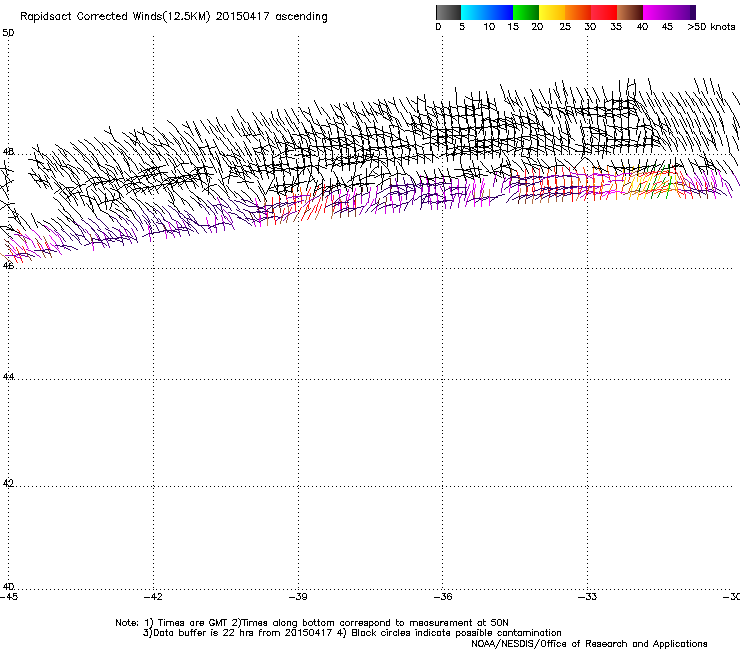Image resolution: width=740 pixels, height=650 pixels.
Task: Click the longitude label '-39'
Action: coord(298,597)
